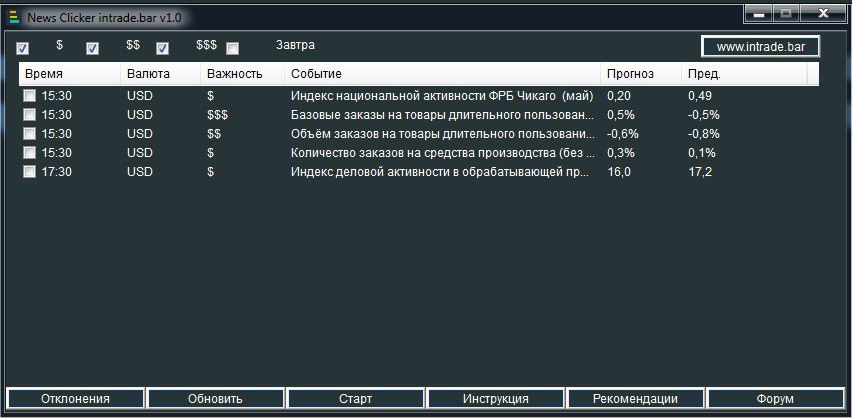Enable the Завтра (tomorrow) checkbox
The height and width of the screenshot is (418, 852).
233,48
